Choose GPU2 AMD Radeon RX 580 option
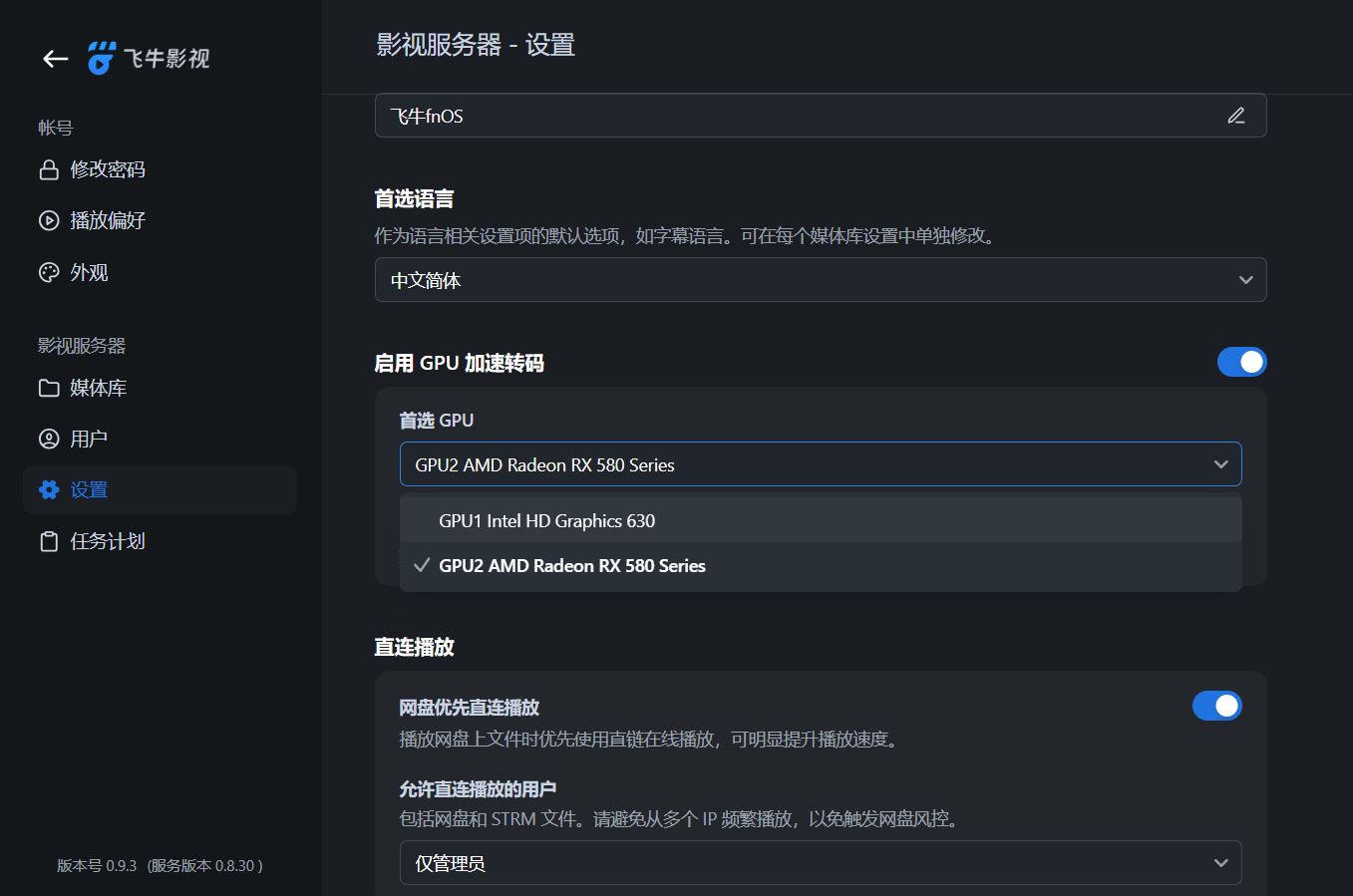This screenshot has width=1353, height=896. [821, 566]
